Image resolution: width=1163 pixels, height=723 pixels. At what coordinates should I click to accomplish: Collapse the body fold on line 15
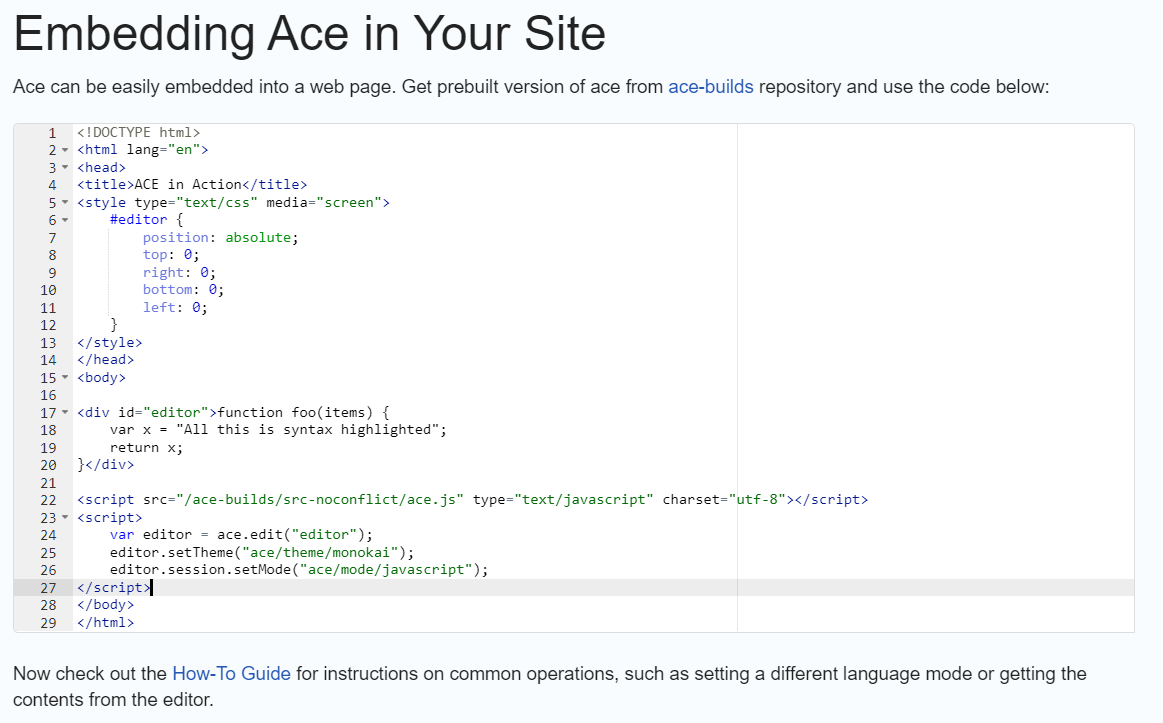65,377
